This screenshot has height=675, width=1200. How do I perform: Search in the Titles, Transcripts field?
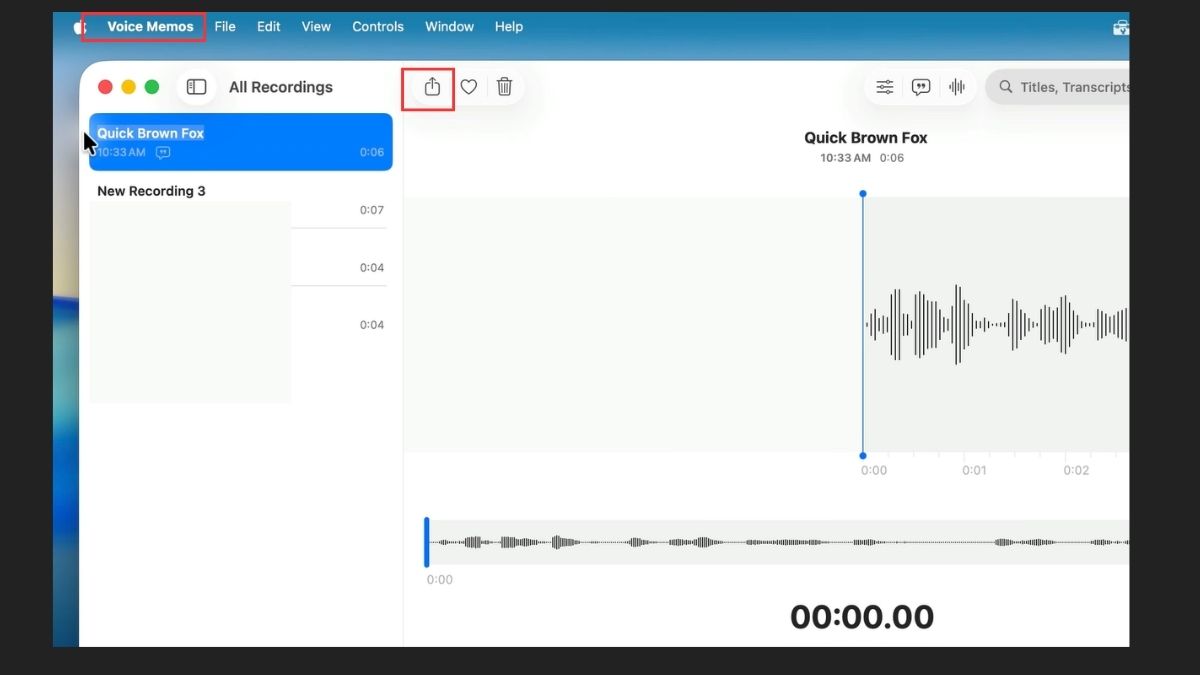1058,87
